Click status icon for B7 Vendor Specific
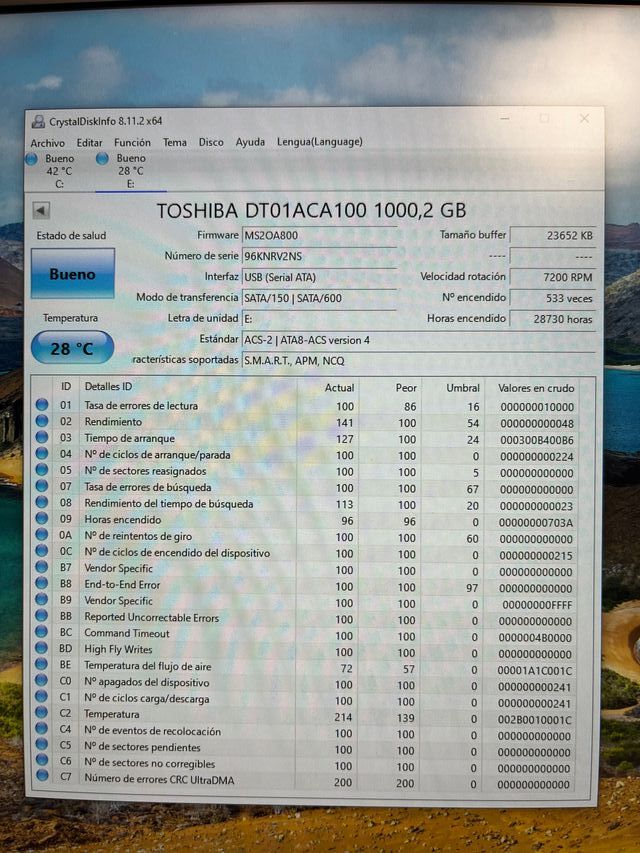 click(x=42, y=567)
